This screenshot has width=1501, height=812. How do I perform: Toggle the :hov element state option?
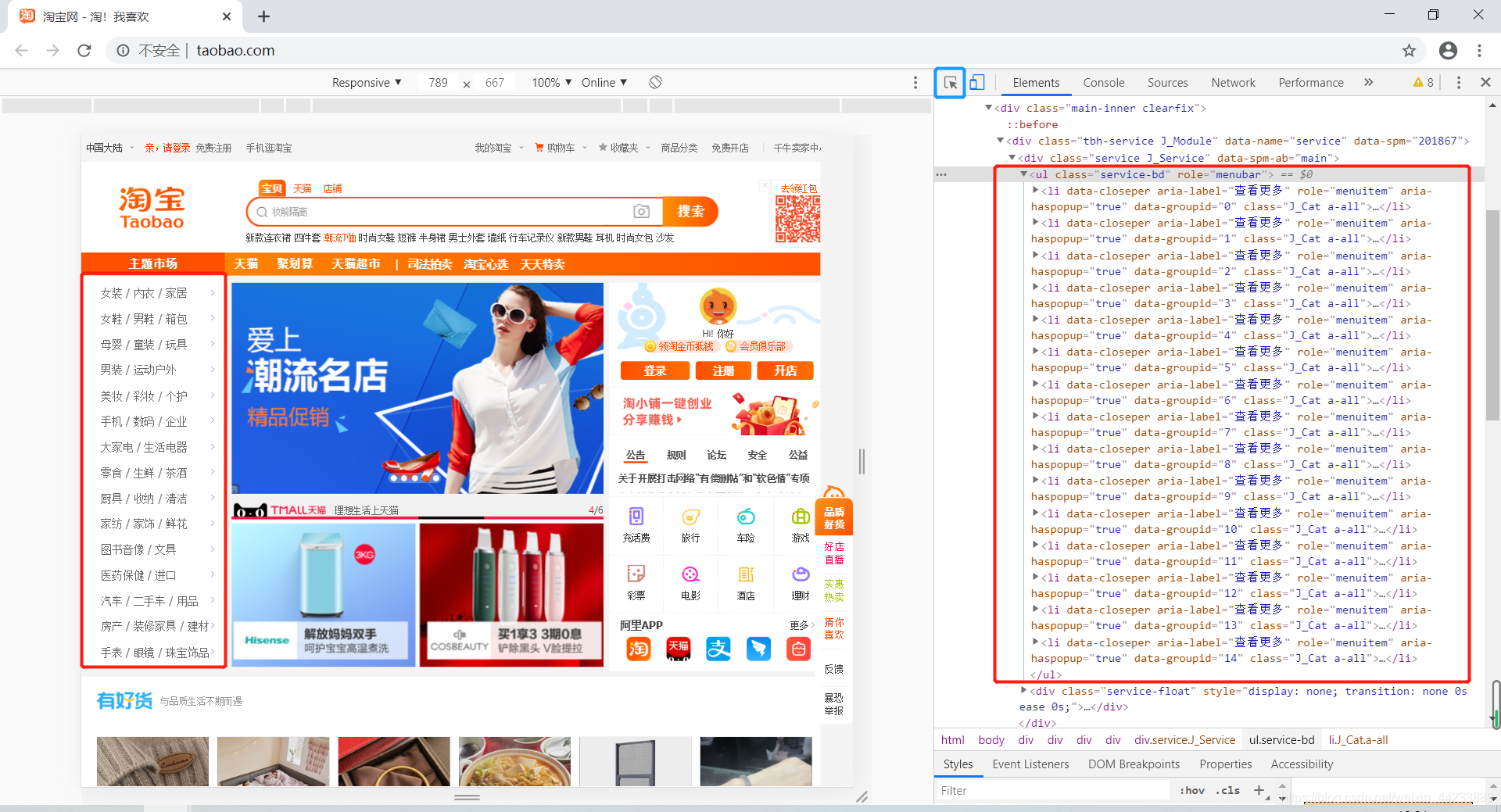click(1192, 790)
